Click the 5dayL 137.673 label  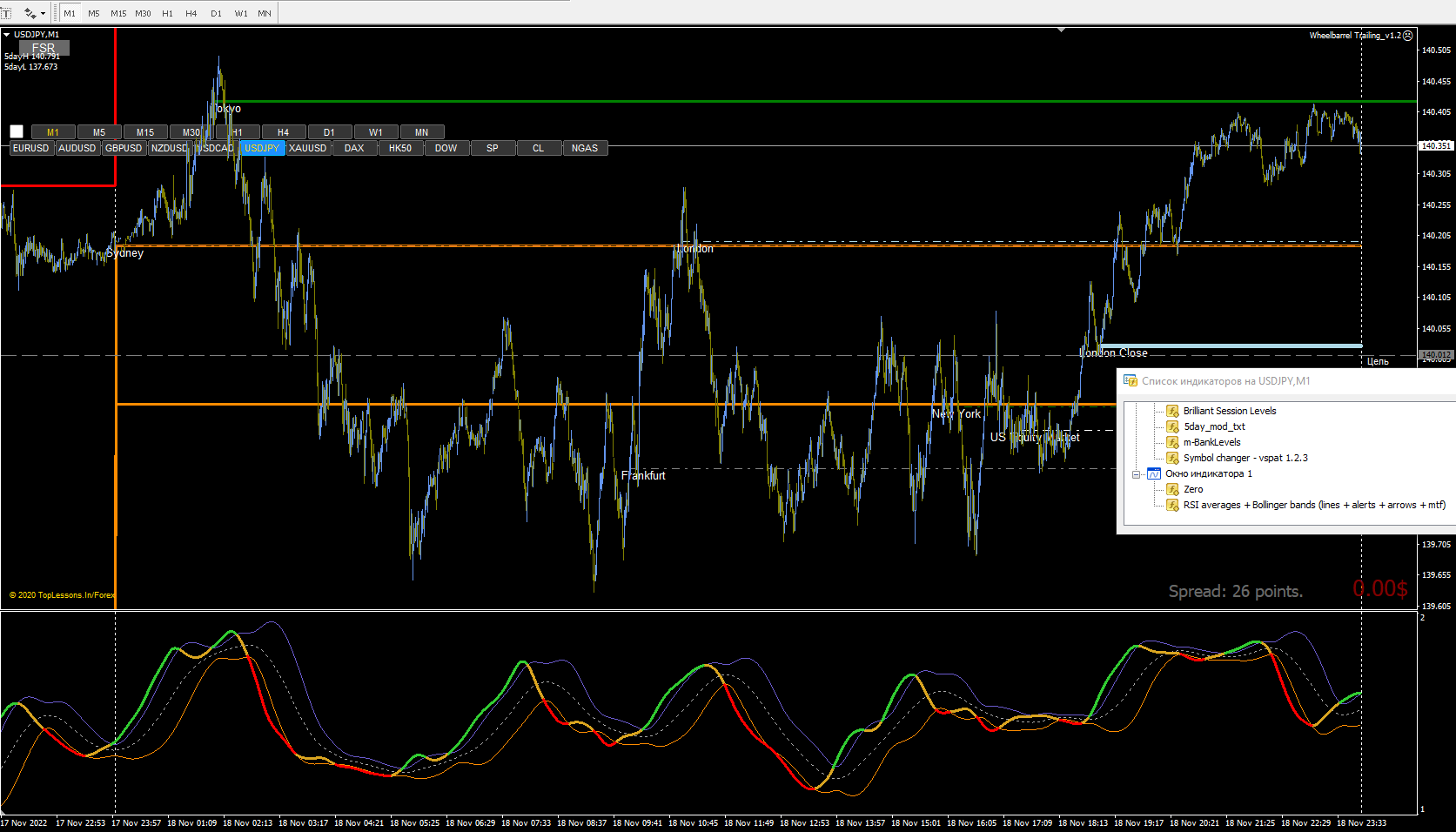point(31,67)
